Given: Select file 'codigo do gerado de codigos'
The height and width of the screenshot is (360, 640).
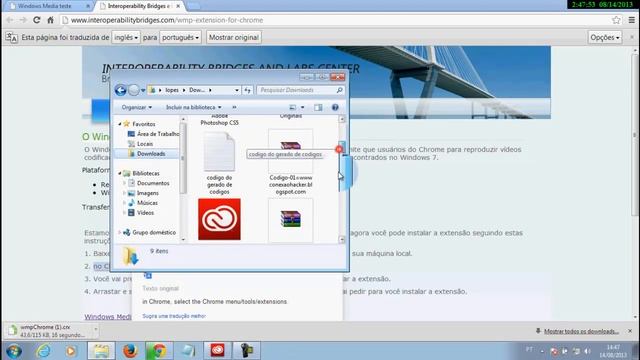Looking at the screenshot, I should [219, 163].
